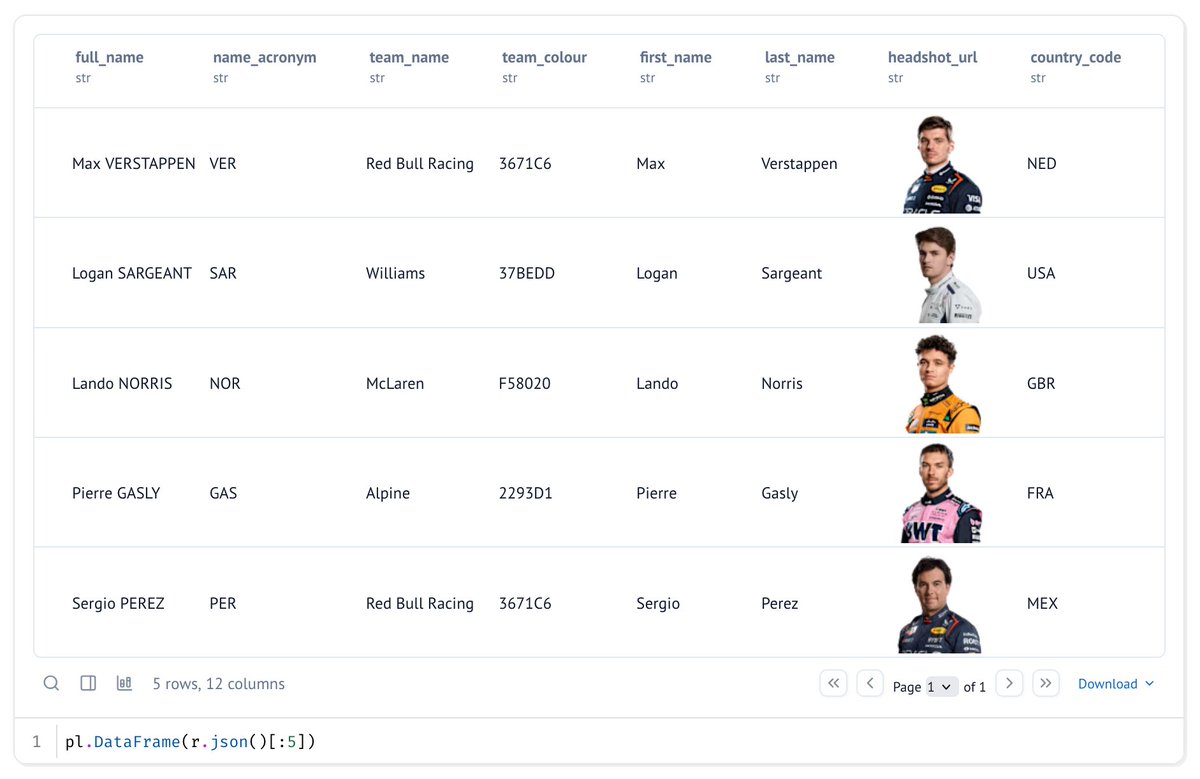This screenshot has height=779, width=1200.
Task: Click the first_name column header
Action: click(675, 57)
